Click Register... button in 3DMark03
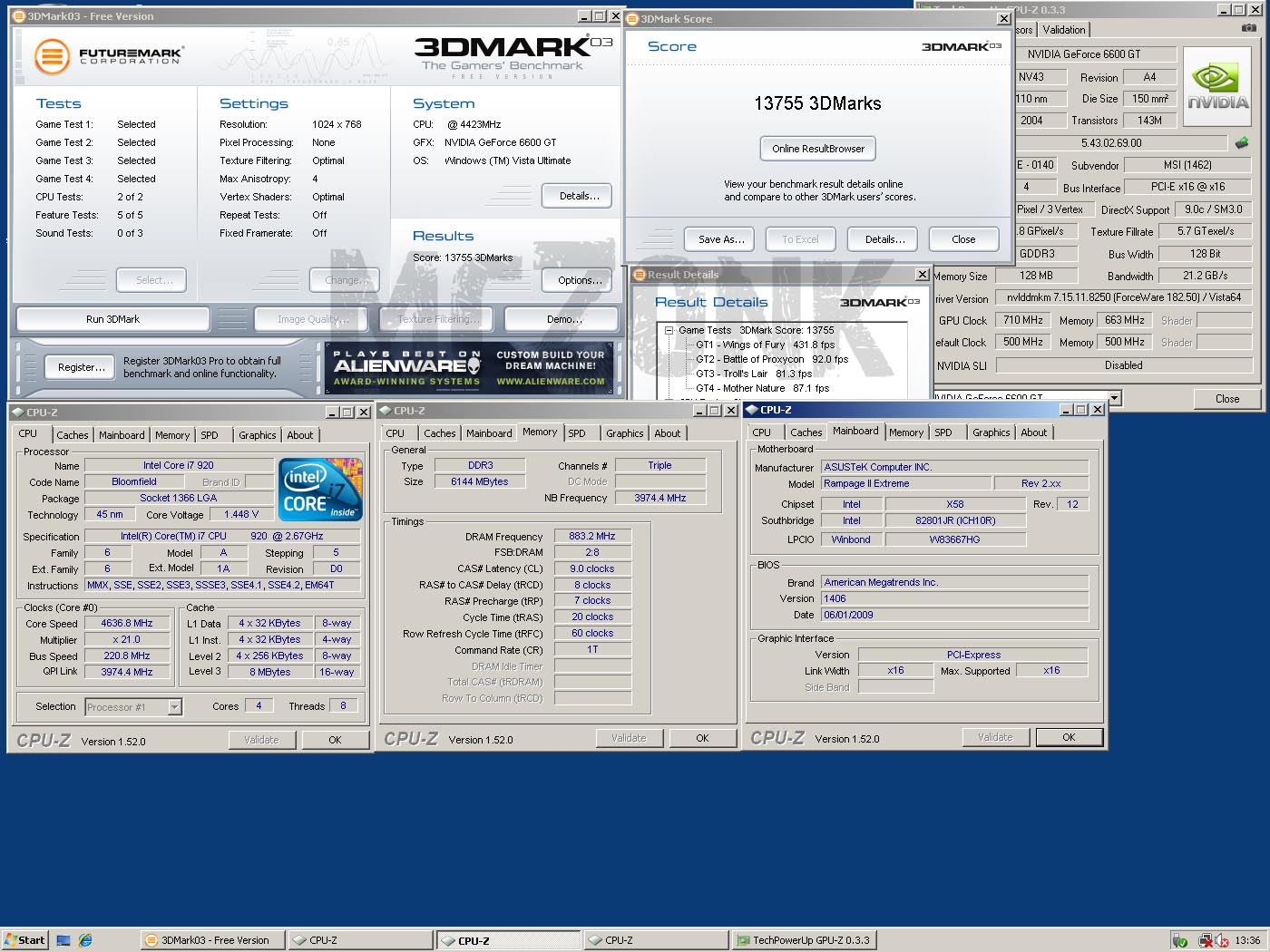This screenshot has height=952, width=1270. (82, 367)
